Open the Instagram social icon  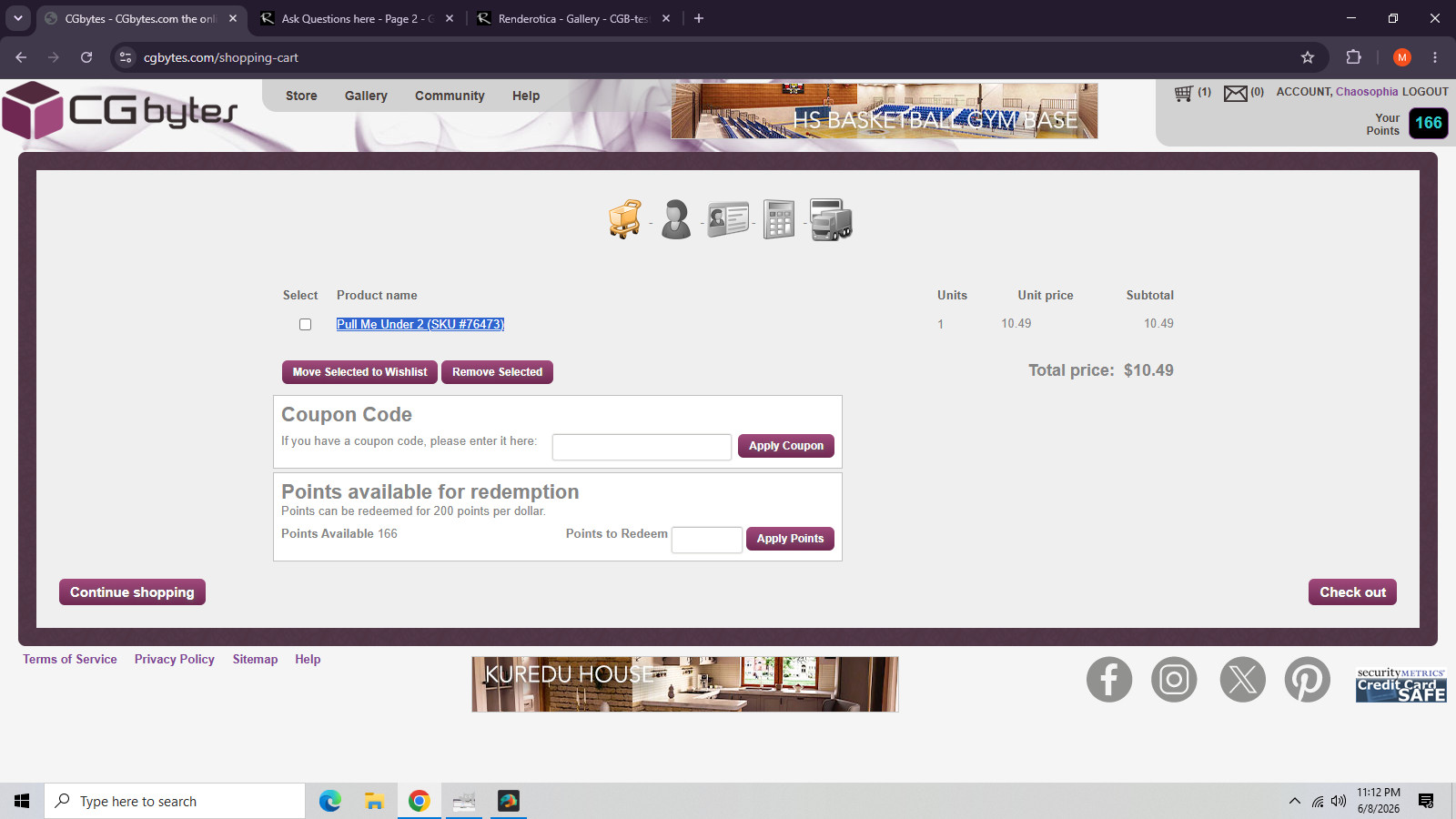1174,680
